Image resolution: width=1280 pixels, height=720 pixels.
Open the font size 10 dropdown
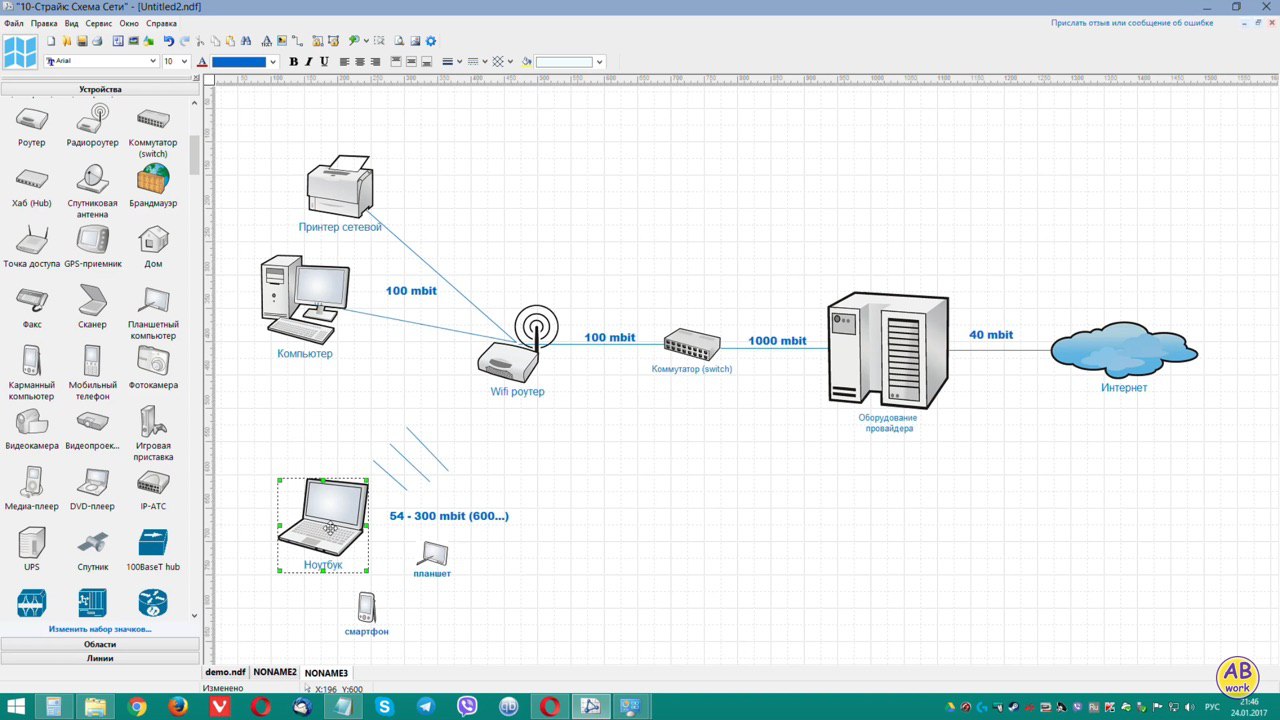tap(185, 62)
